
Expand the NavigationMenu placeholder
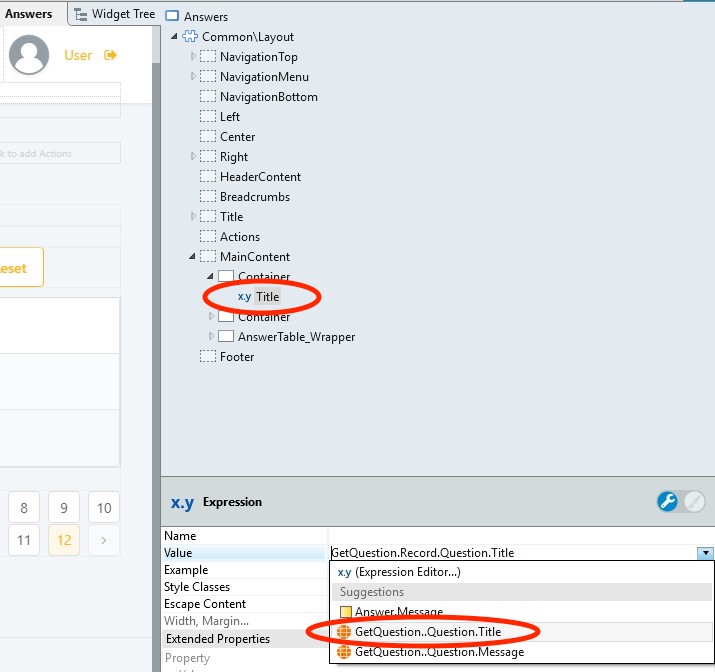[x=193, y=76]
